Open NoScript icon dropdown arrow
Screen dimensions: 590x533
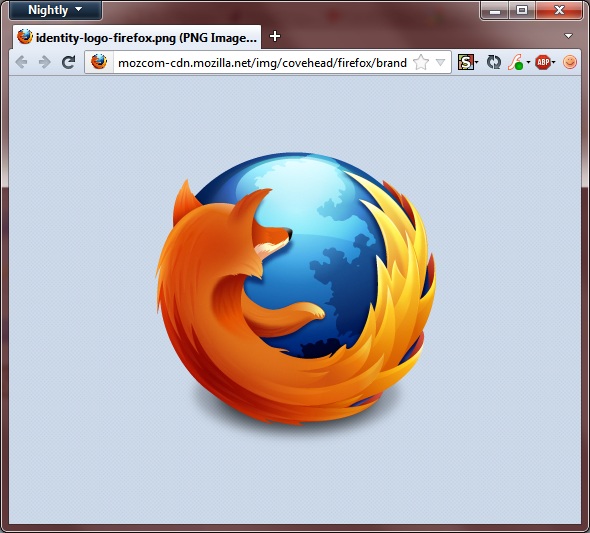477,62
